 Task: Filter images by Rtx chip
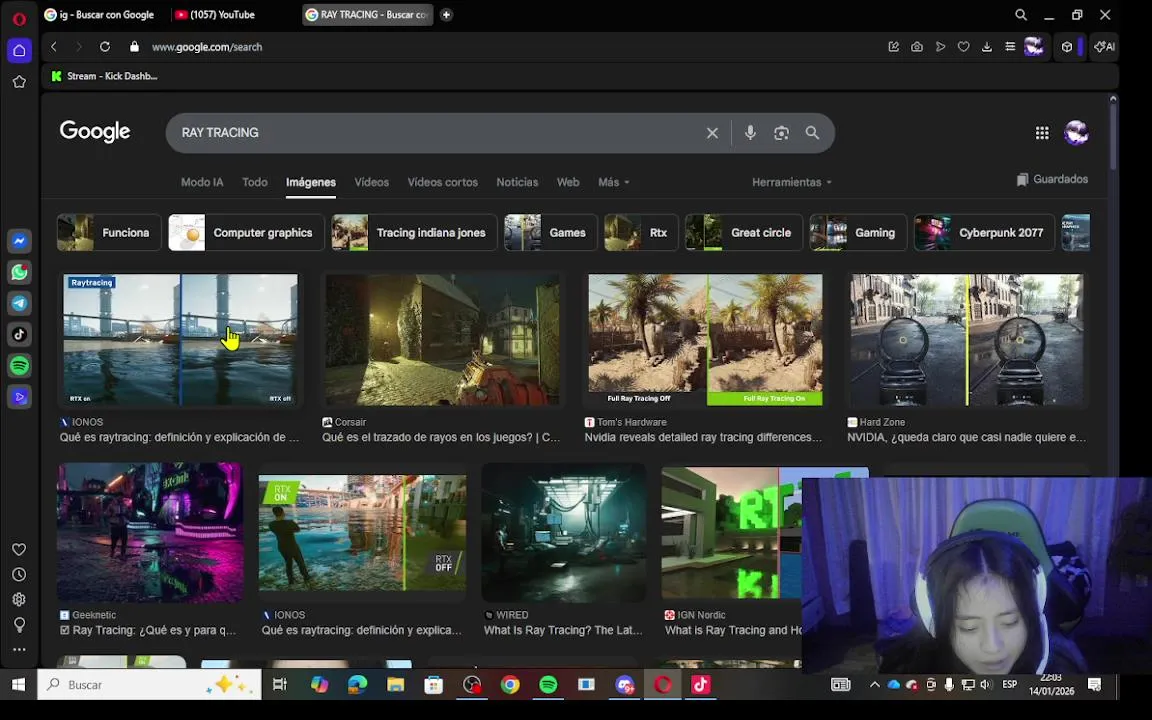click(641, 232)
